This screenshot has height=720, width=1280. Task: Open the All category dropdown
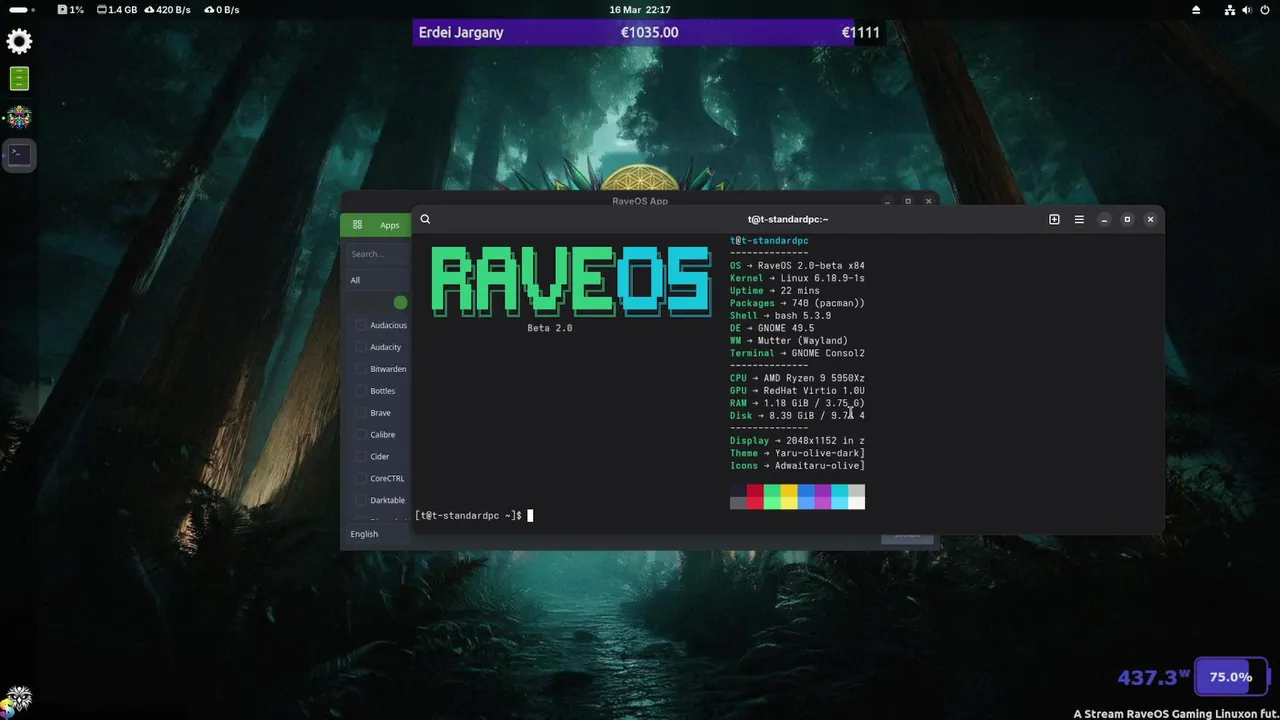(377, 280)
